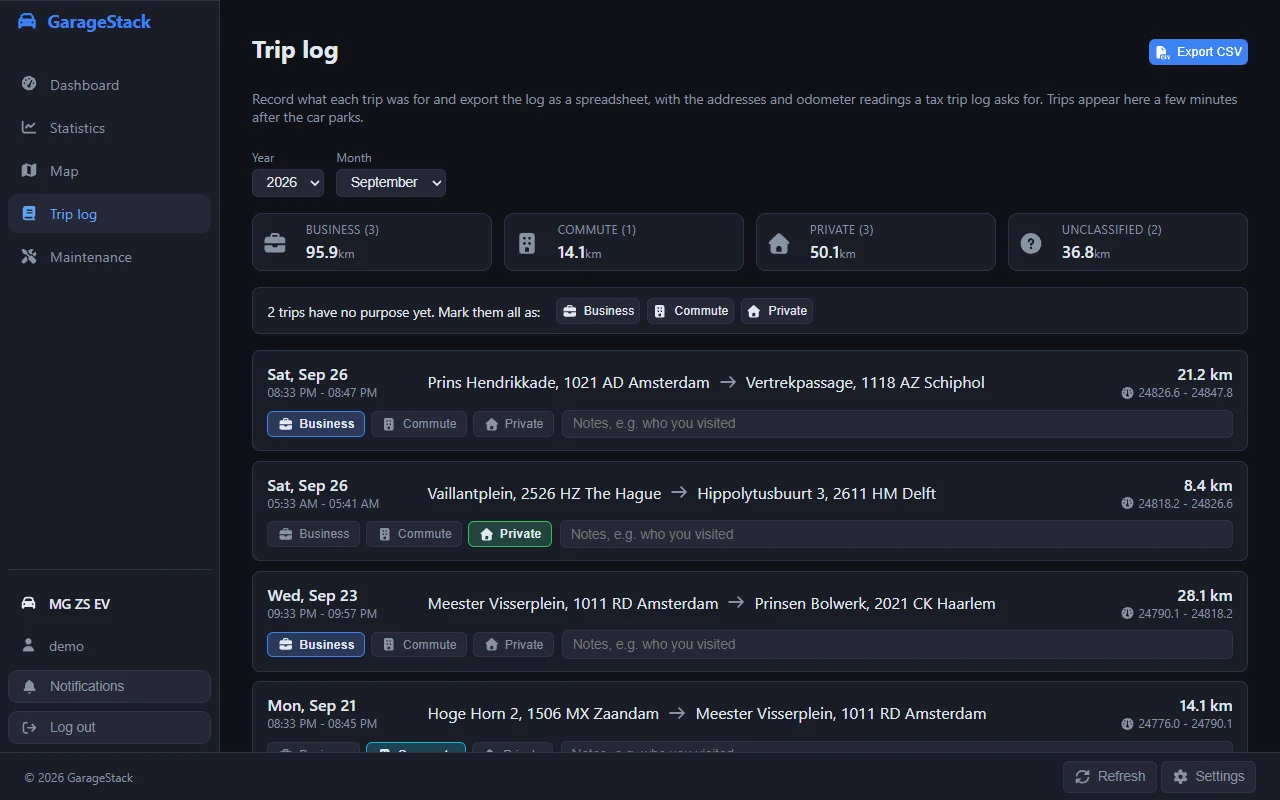The width and height of the screenshot is (1280, 800).
Task: Open the Month dropdown showing September
Action: click(391, 182)
